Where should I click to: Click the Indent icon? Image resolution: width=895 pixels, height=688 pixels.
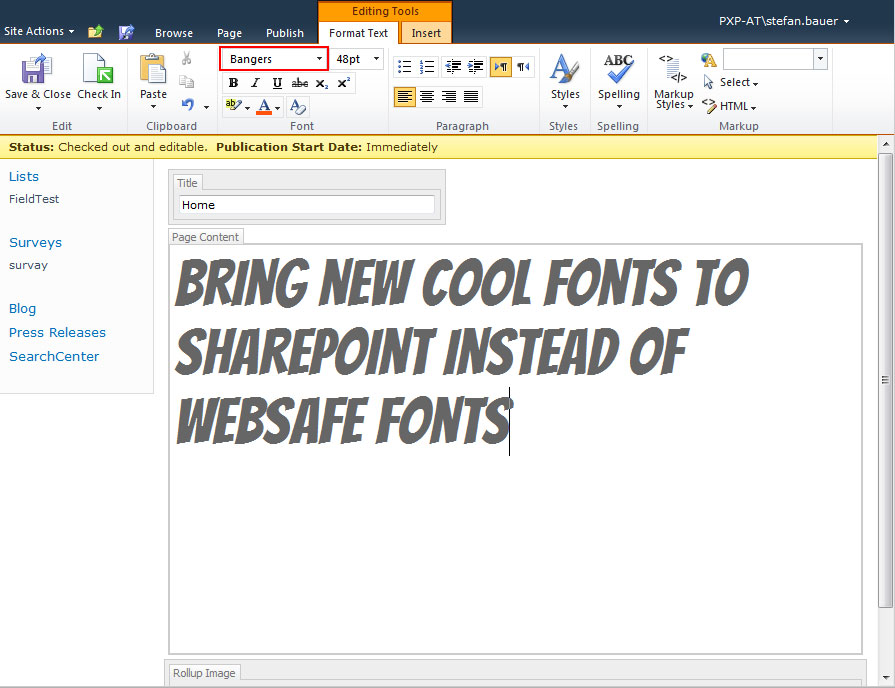coord(475,67)
